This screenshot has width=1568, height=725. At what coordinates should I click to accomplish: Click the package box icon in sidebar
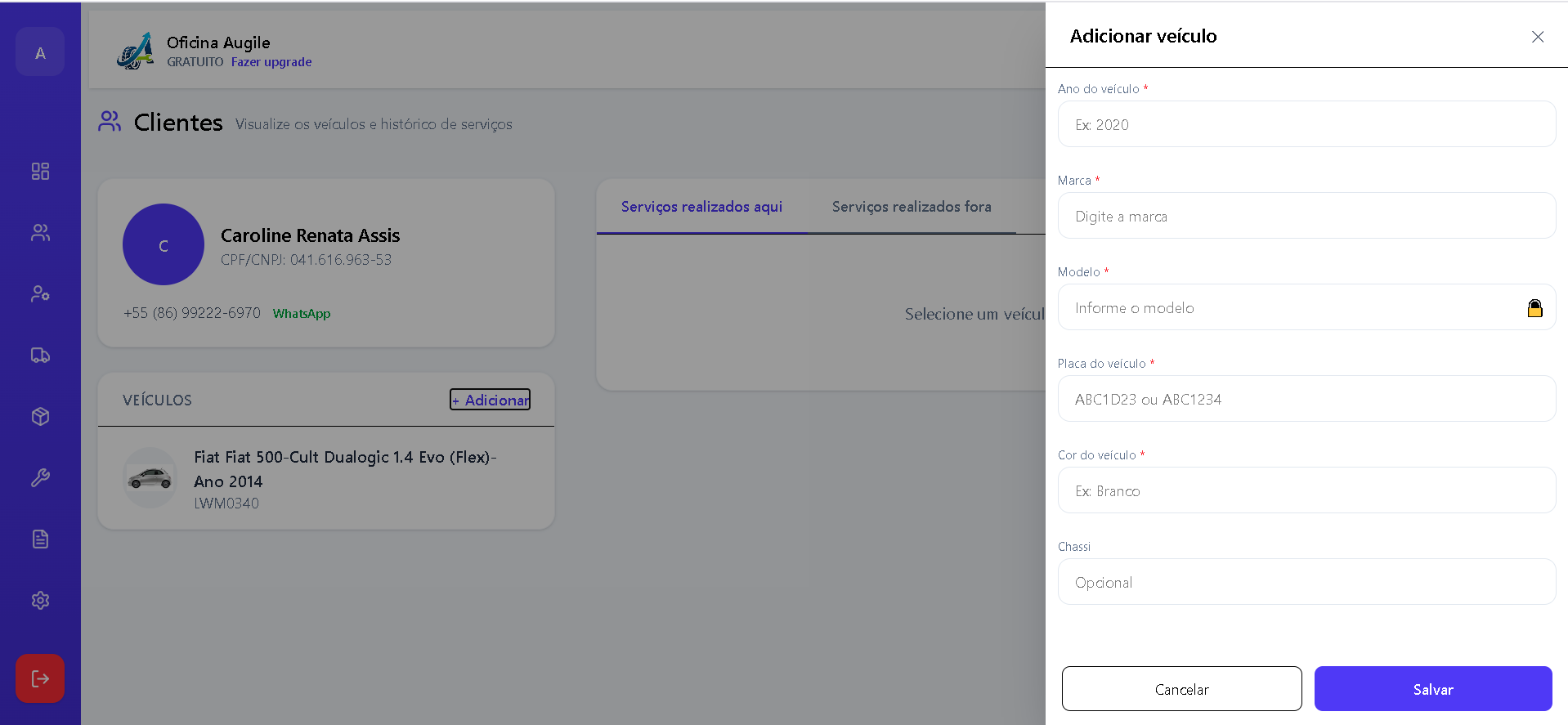pyautogui.click(x=40, y=416)
